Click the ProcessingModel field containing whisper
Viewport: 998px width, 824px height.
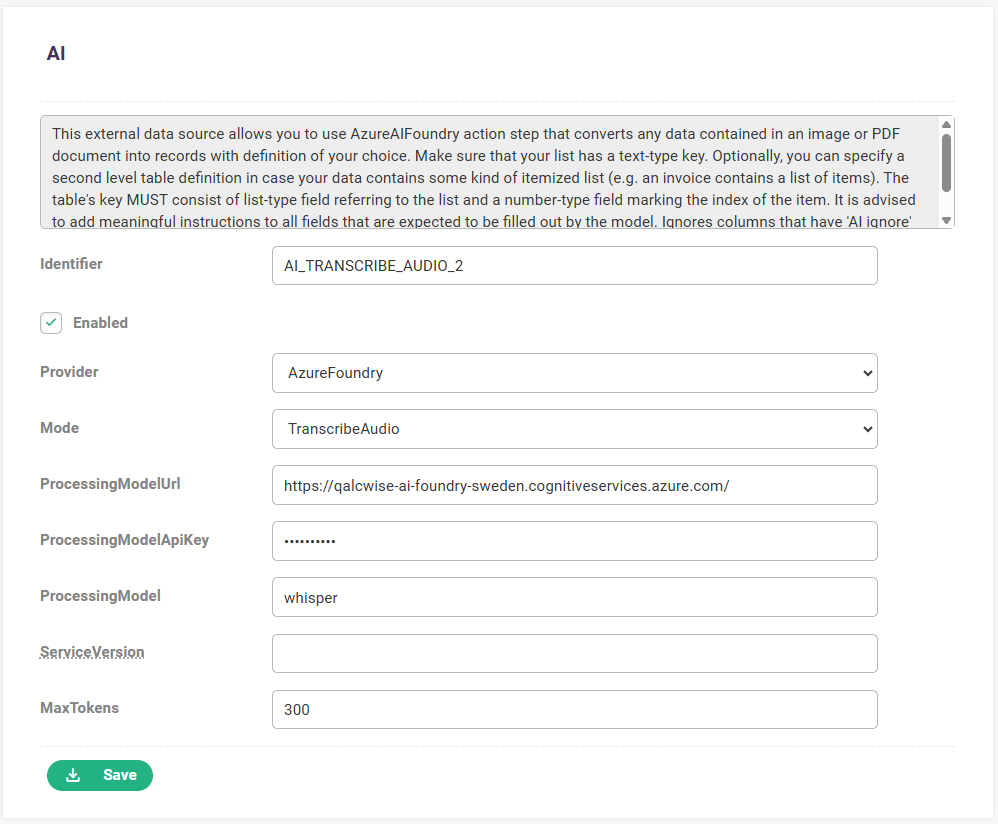pos(575,597)
